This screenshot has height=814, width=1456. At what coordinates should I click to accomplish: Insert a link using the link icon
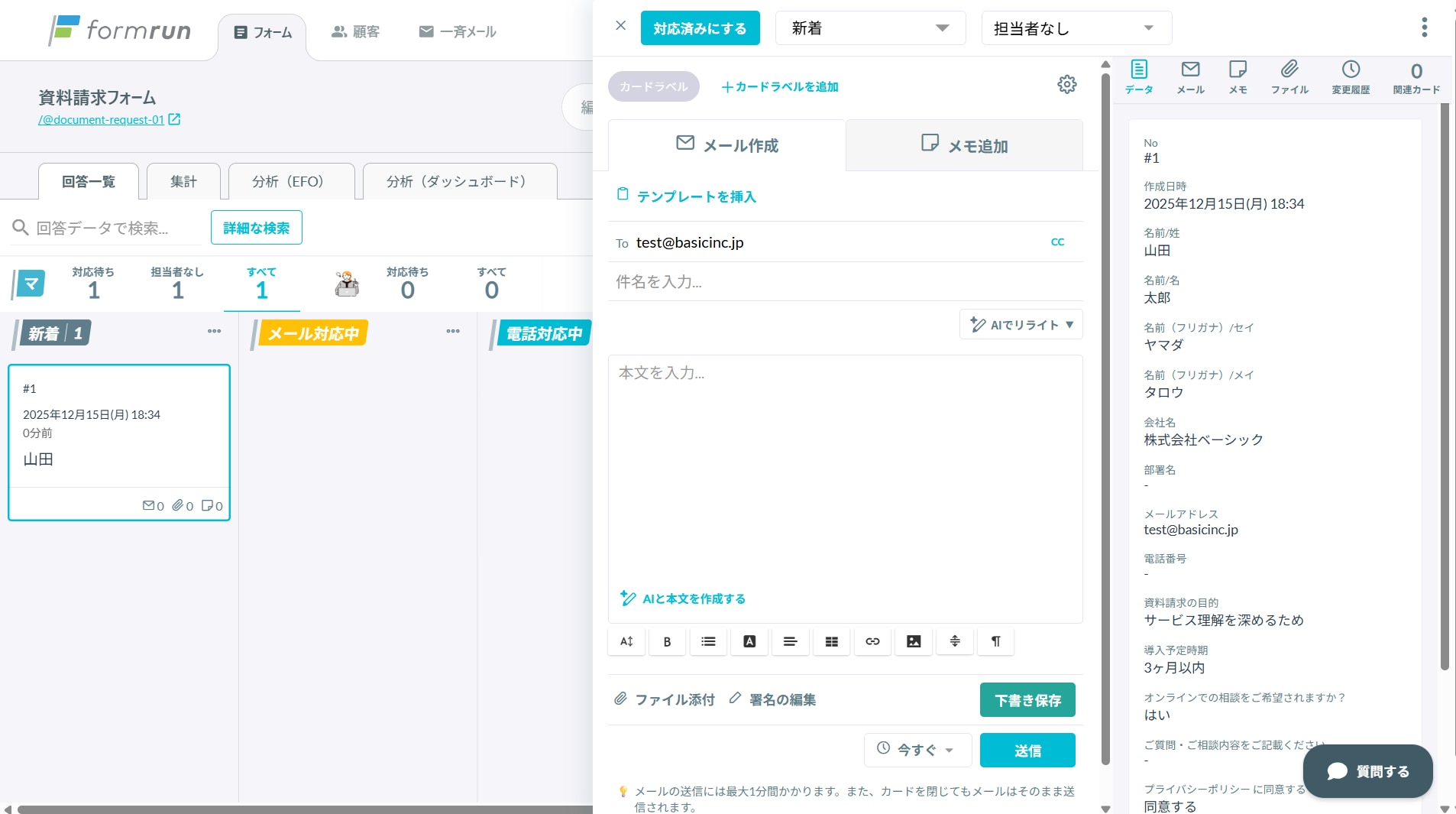tap(872, 641)
